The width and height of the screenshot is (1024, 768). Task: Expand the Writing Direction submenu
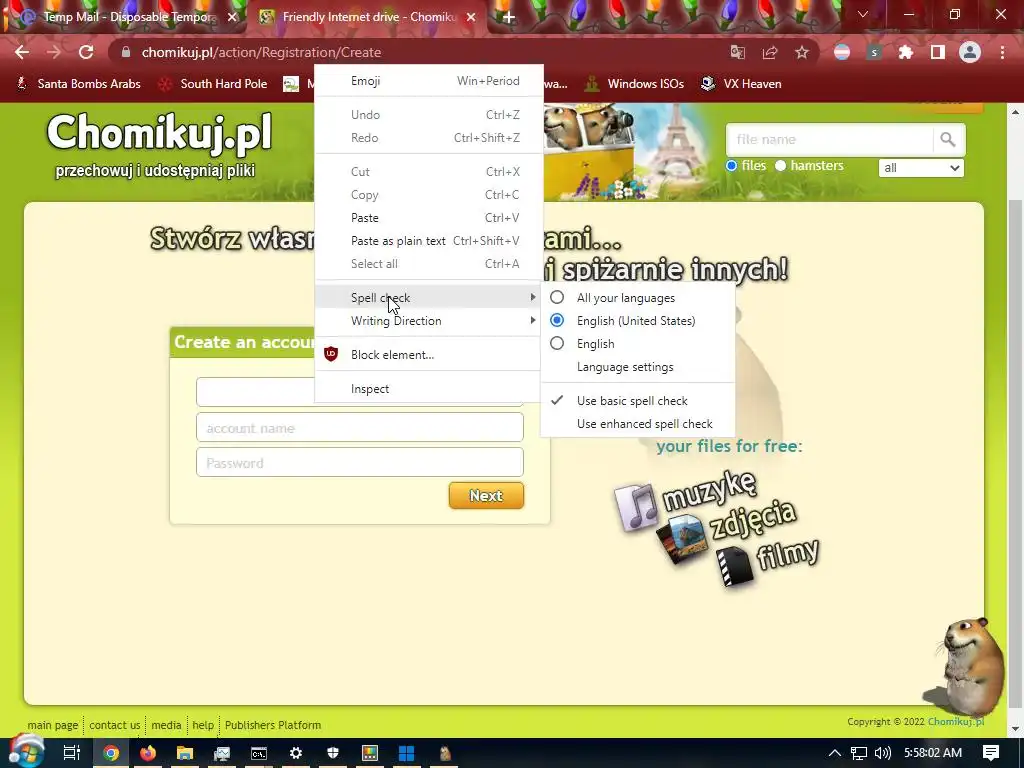tap(428, 321)
